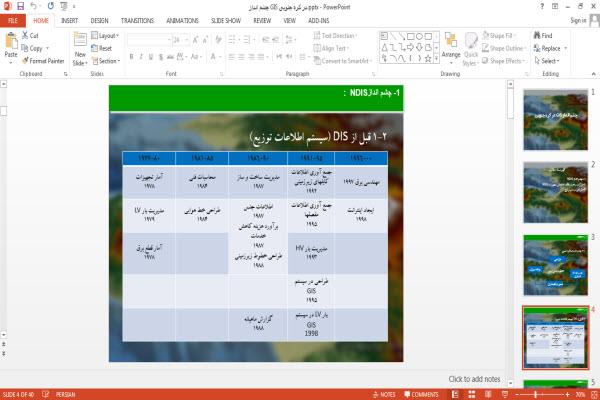Start Slide Show from status bar
Image resolution: width=600 pixels, height=400 pixels.
pos(505,394)
